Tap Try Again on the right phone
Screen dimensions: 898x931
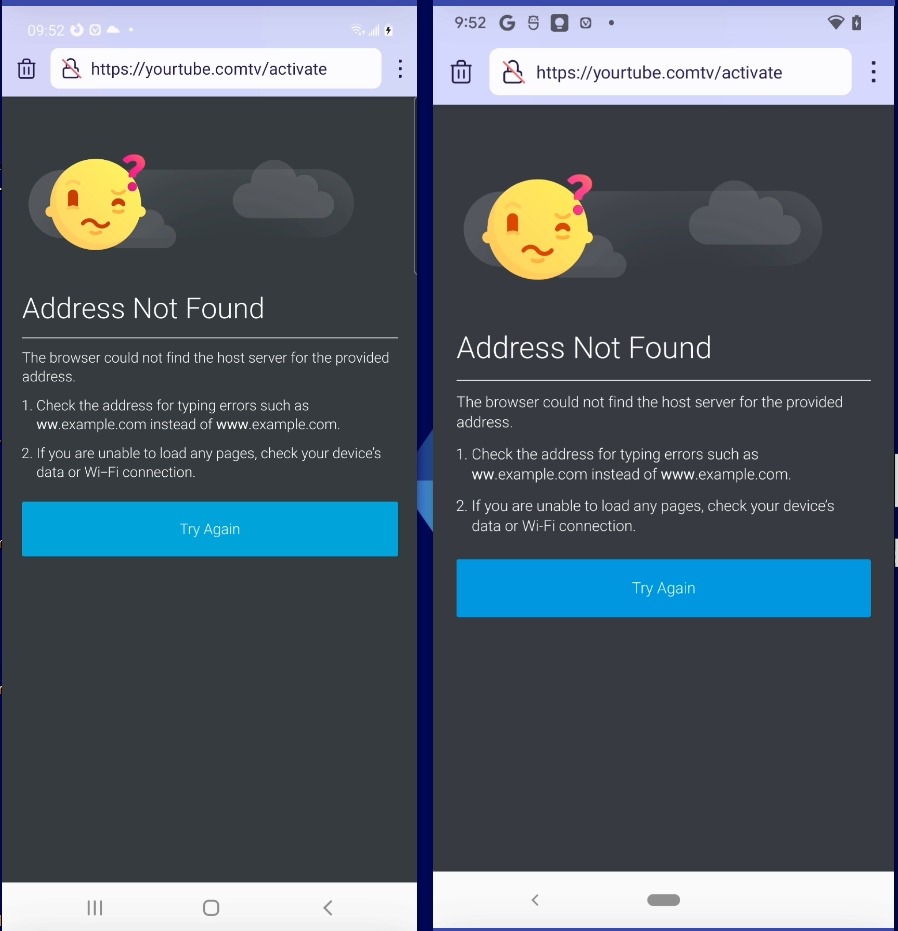(663, 588)
